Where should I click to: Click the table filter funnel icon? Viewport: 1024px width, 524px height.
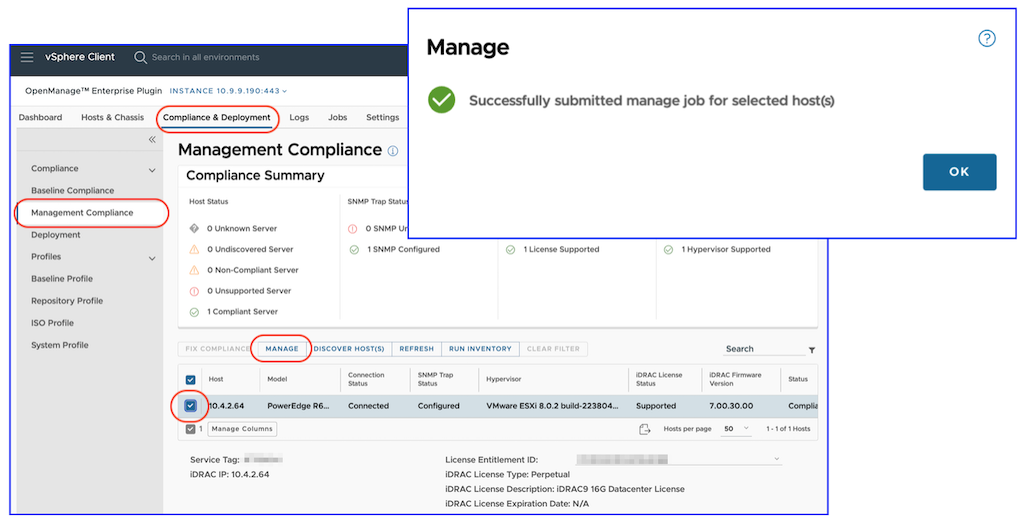click(x=812, y=350)
